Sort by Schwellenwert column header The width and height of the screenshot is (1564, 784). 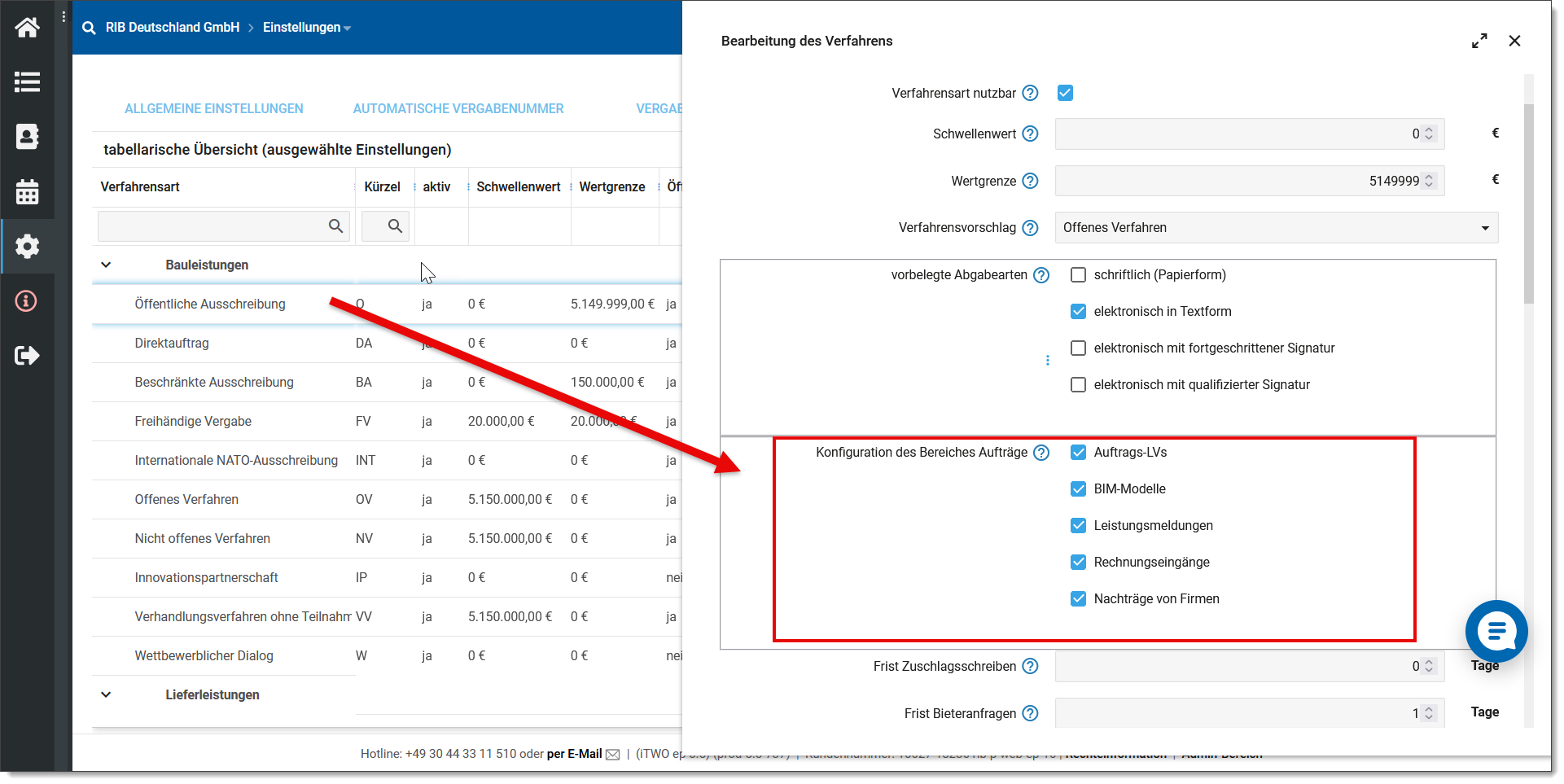click(x=519, y=187)
